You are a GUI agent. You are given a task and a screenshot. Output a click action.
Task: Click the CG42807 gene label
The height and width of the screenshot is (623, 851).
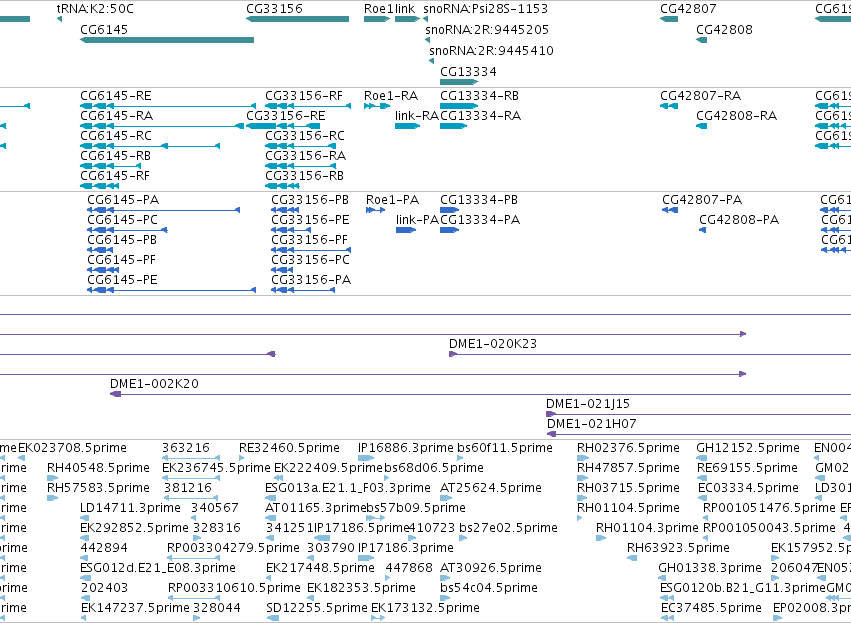[x=688, y=9]
